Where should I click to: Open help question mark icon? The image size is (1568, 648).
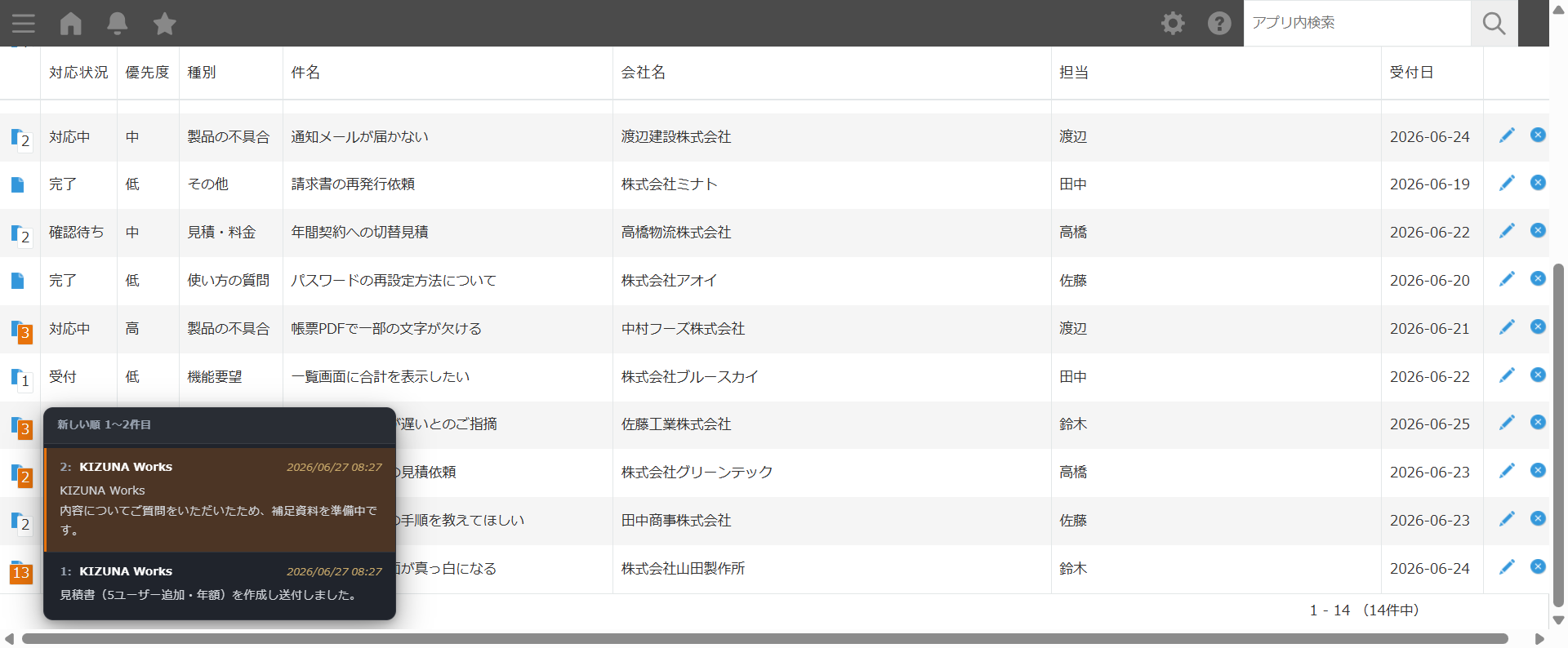[1219, 23]
